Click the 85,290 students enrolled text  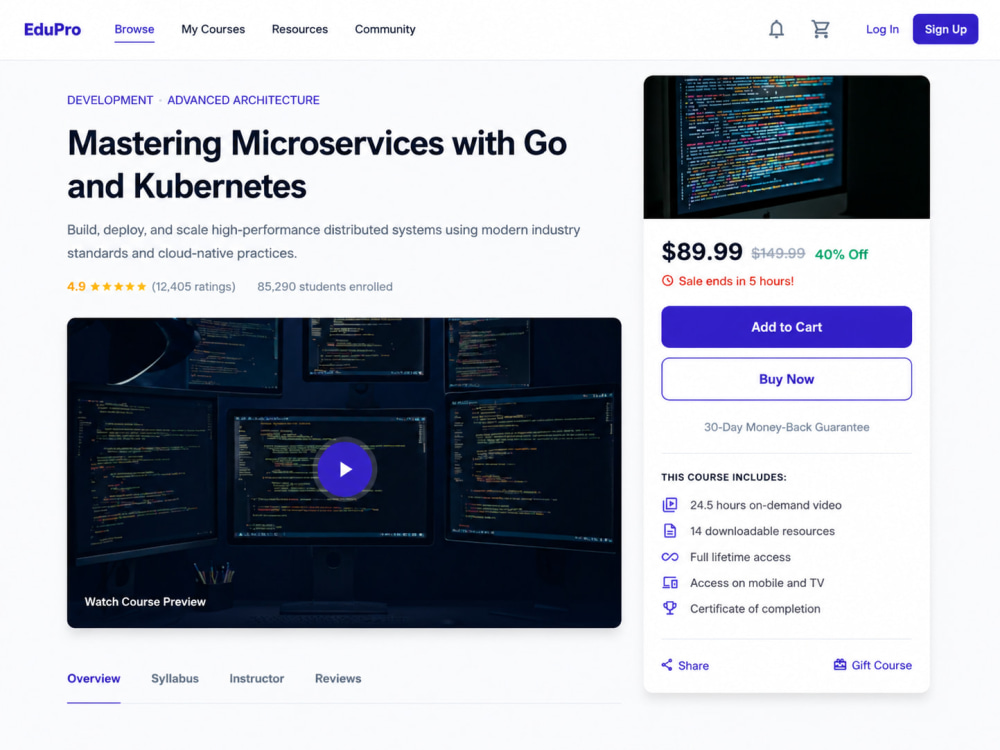pyautogui.click(x=325, y=286)
